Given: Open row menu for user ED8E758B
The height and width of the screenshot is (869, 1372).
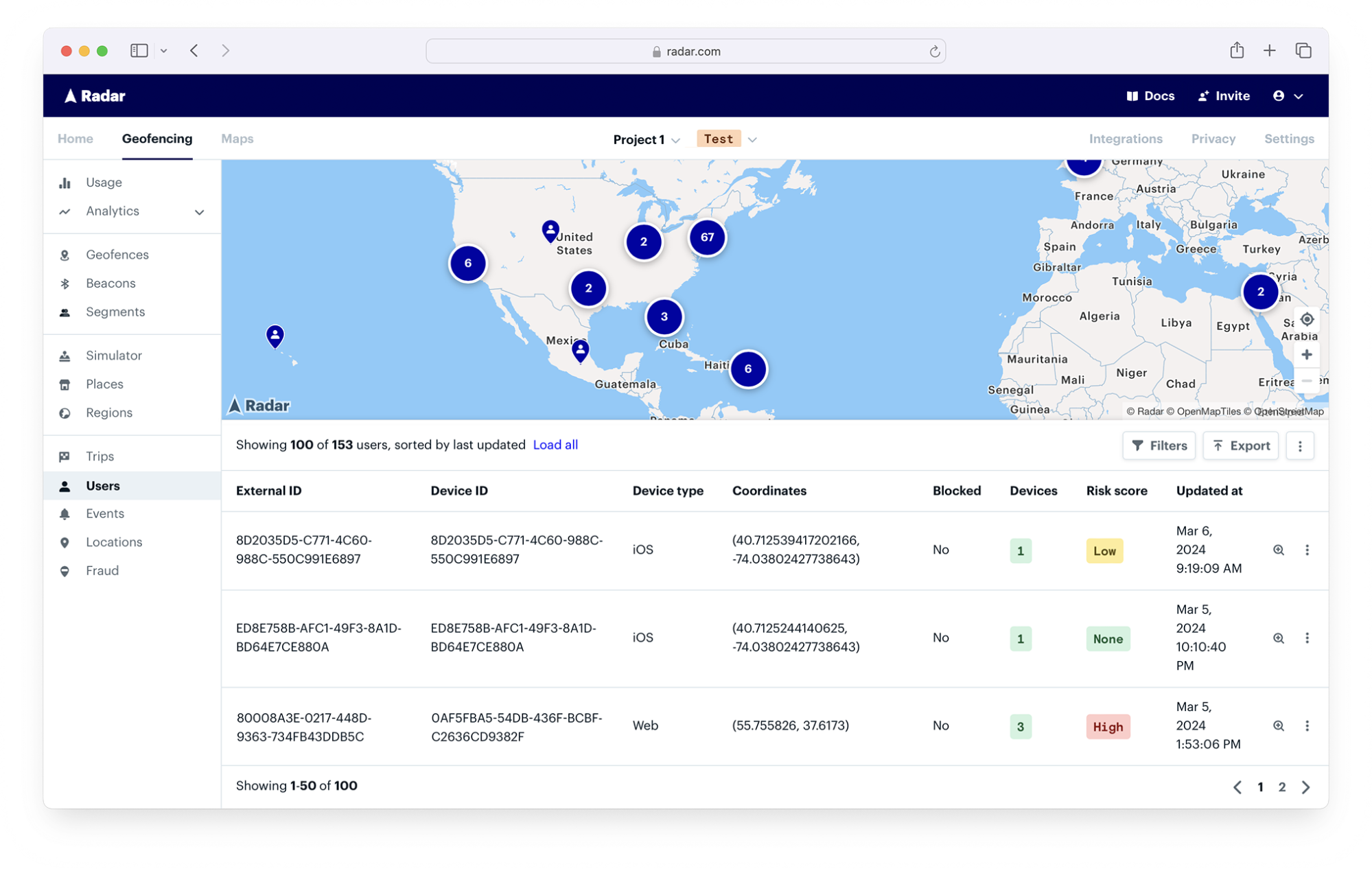Looking at the screenshot, I should click(x=1307, y=638).
